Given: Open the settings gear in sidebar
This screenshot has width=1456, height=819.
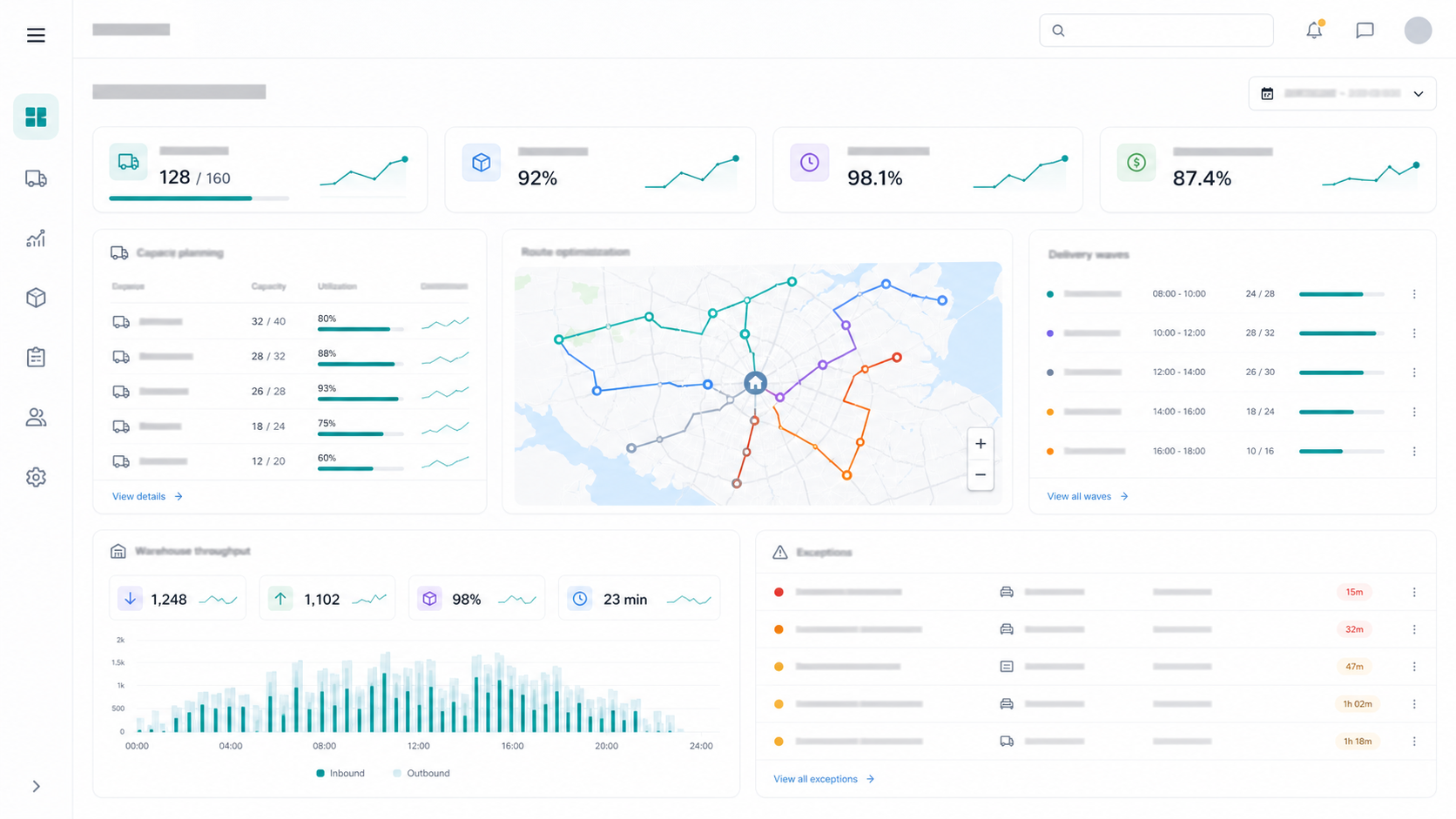Looking at the screenshot, I should pos(36,477).
